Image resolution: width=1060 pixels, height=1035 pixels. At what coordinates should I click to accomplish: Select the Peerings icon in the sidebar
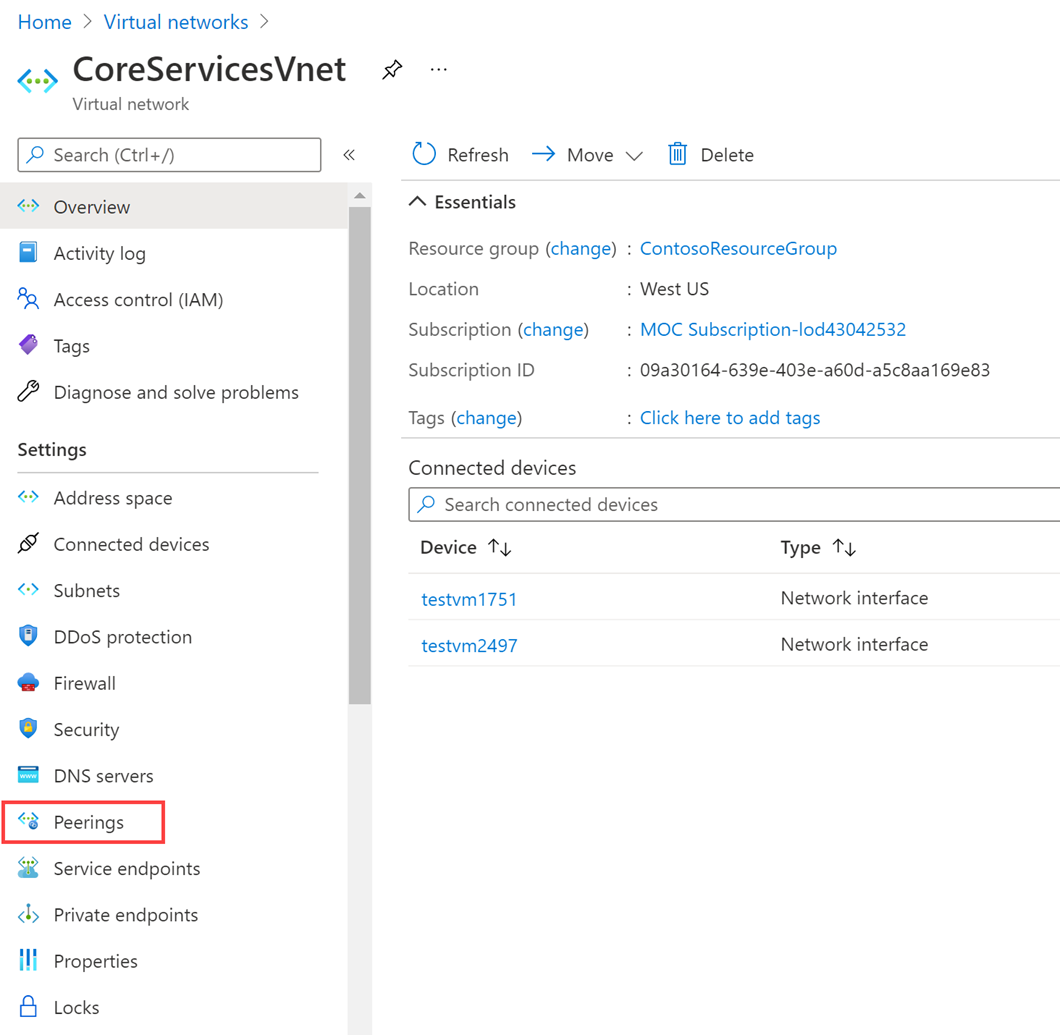click(x=30, y=821)
